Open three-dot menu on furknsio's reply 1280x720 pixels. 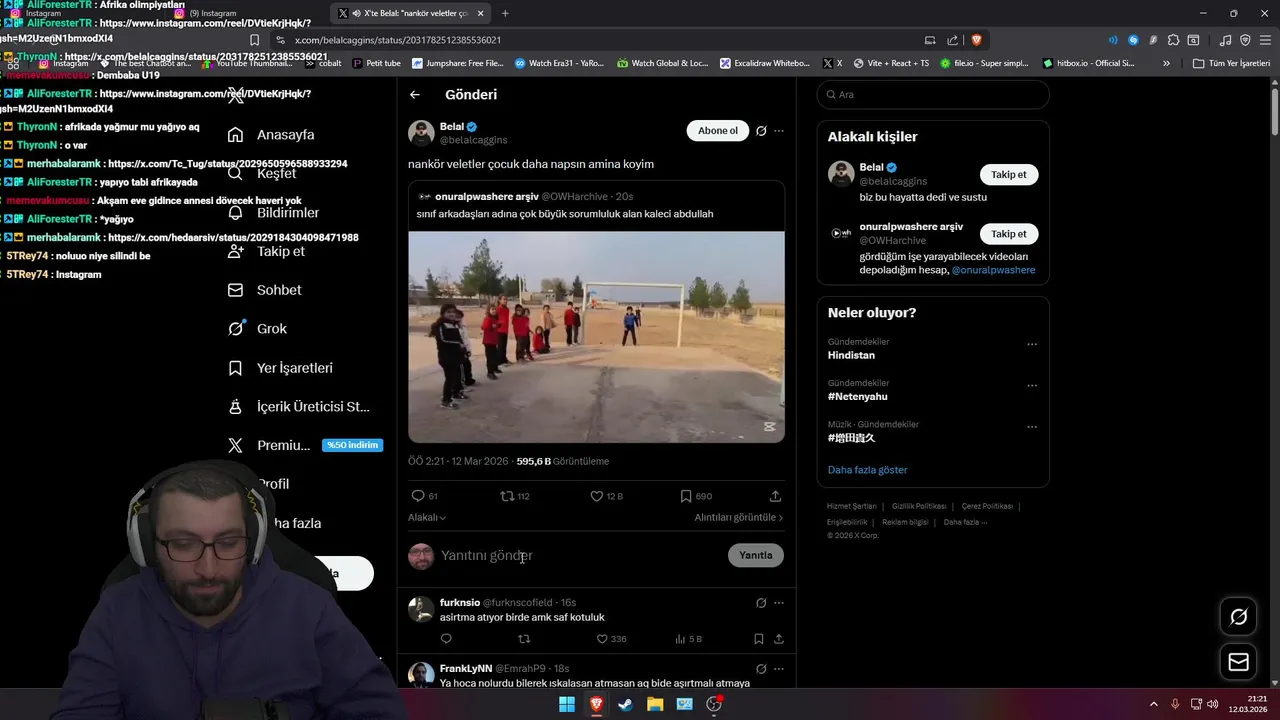coord(779,603)
